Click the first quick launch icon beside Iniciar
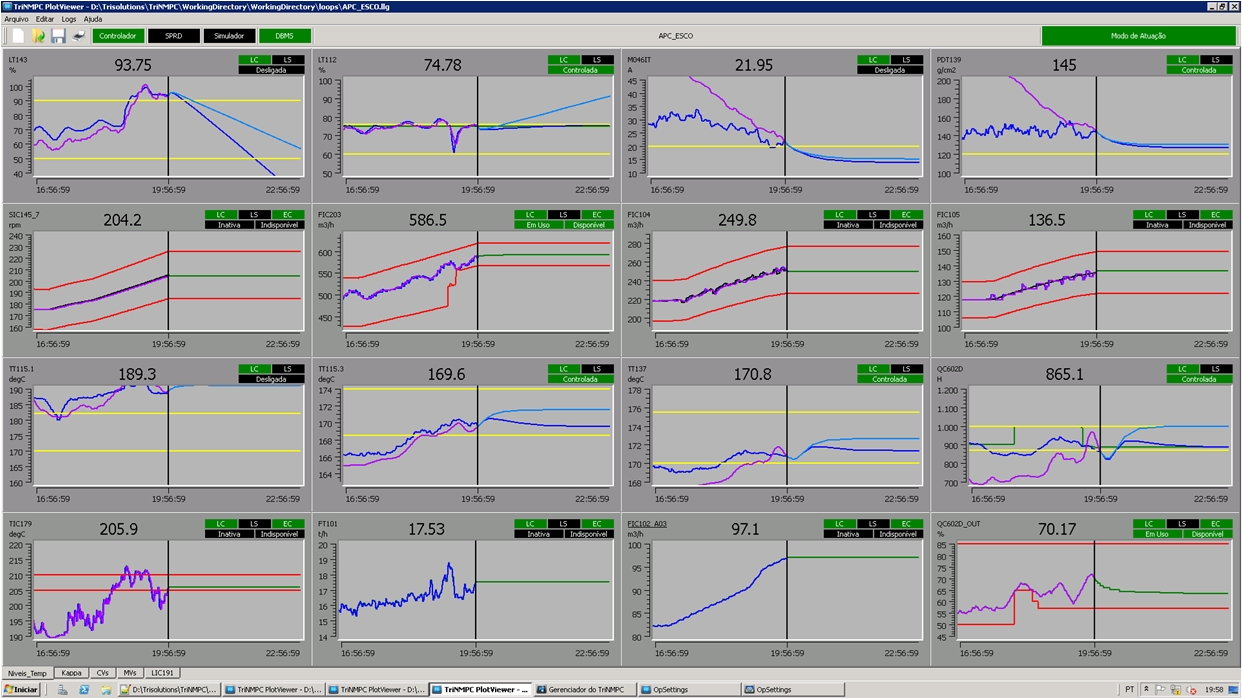Screen dimensions: 1242x699 coord(62,689)
